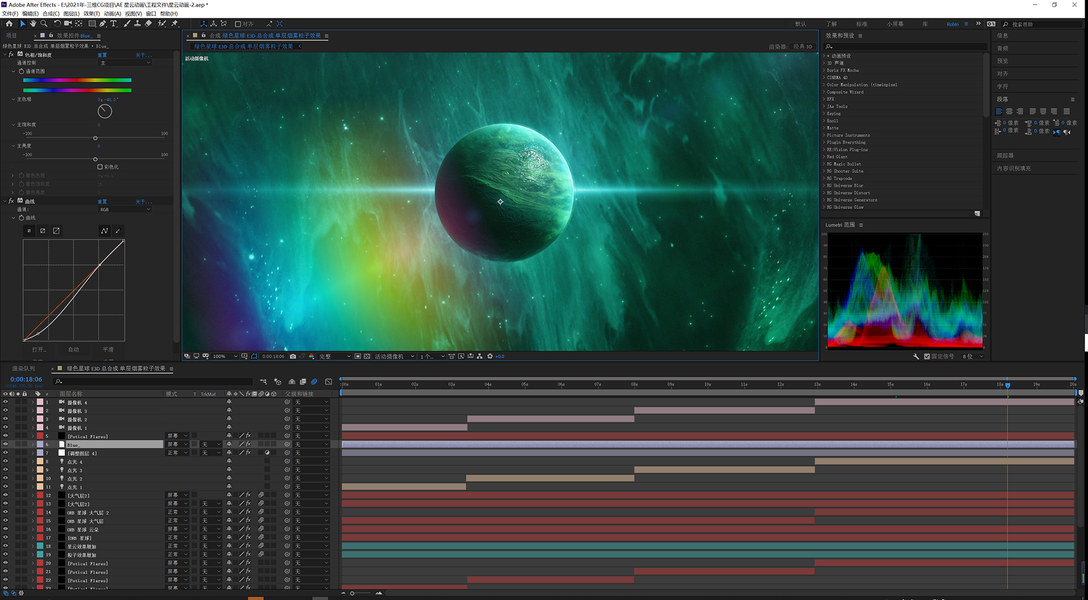
Task: Click left-align text icon in Paragraph panel
Action: pos(999,111)
